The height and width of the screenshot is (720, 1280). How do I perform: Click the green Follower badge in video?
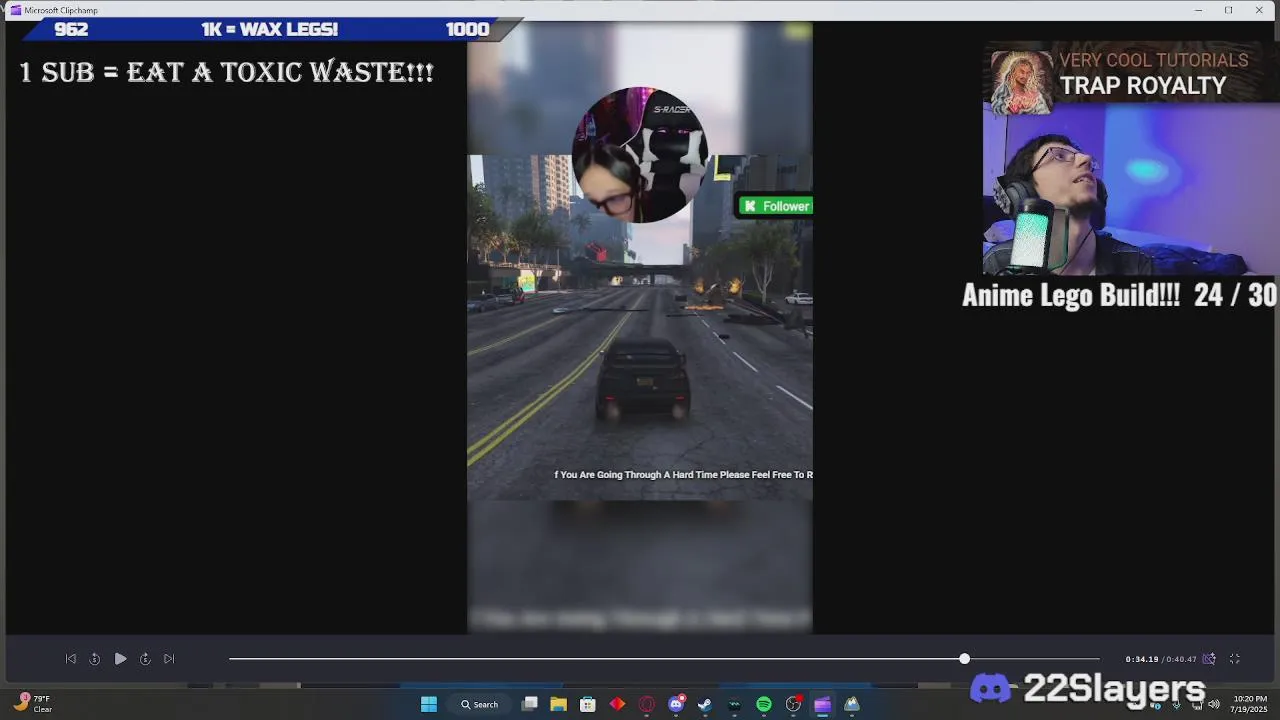[x=775, y=206]
